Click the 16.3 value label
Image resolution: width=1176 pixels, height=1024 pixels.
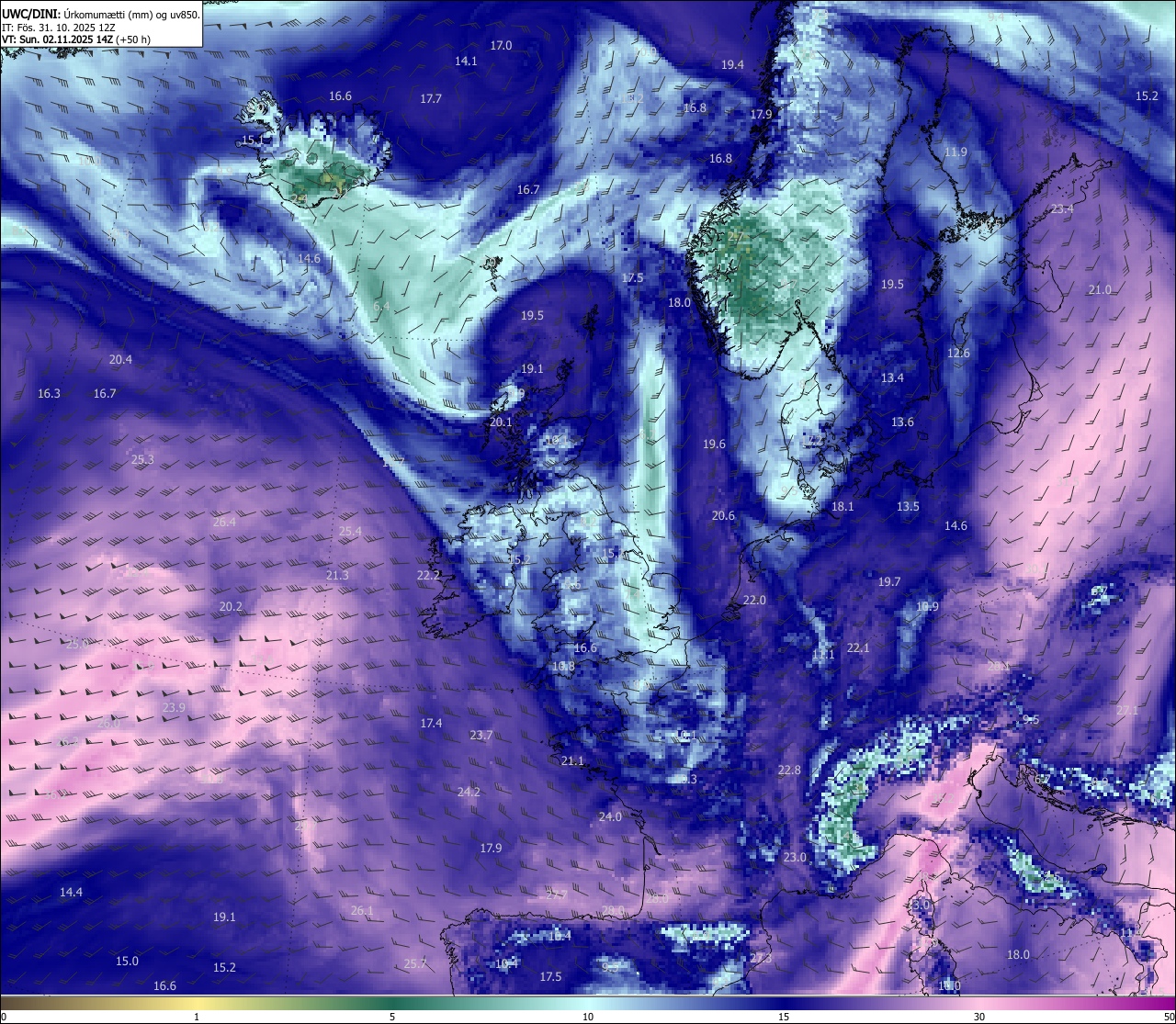(x=49, y=393)
